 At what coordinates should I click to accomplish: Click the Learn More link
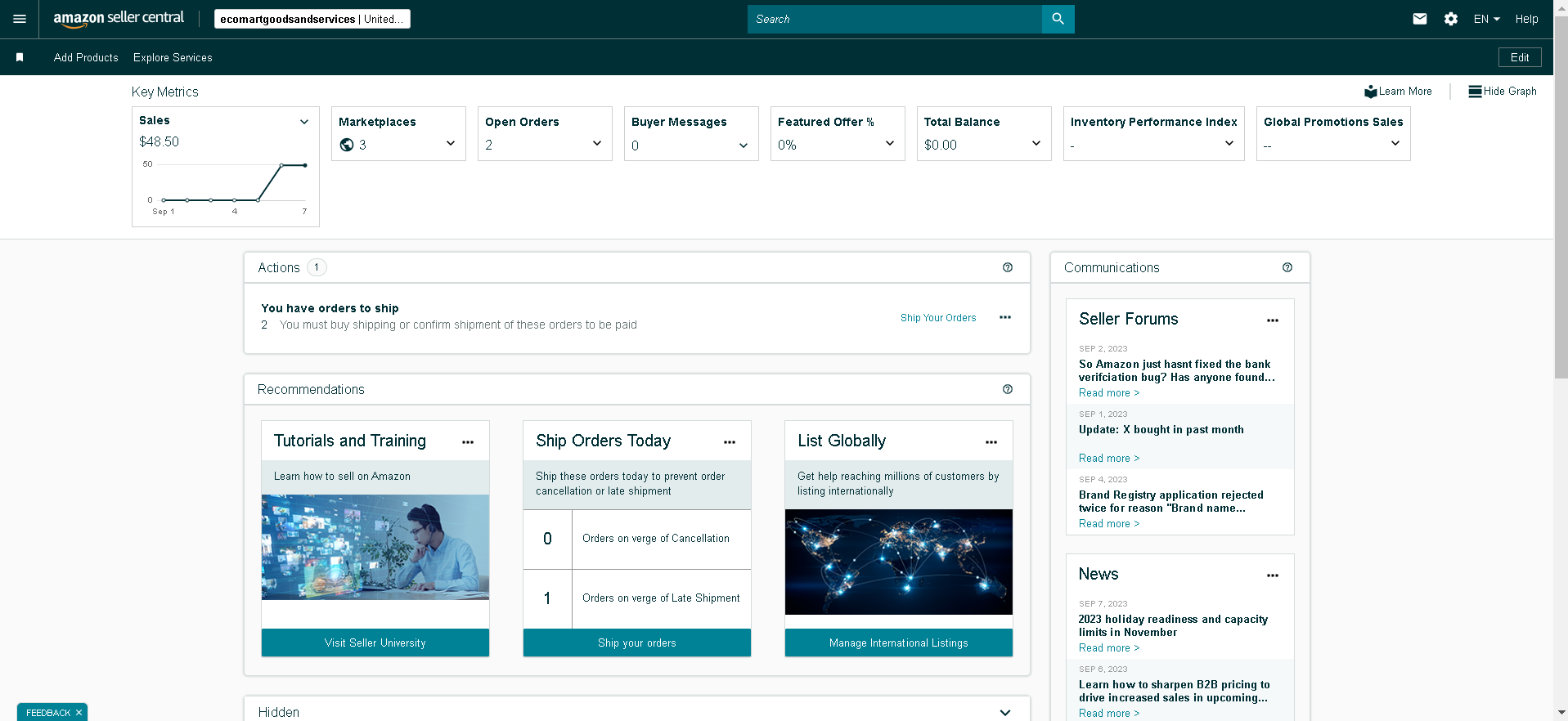click(x=1405, y=92)
